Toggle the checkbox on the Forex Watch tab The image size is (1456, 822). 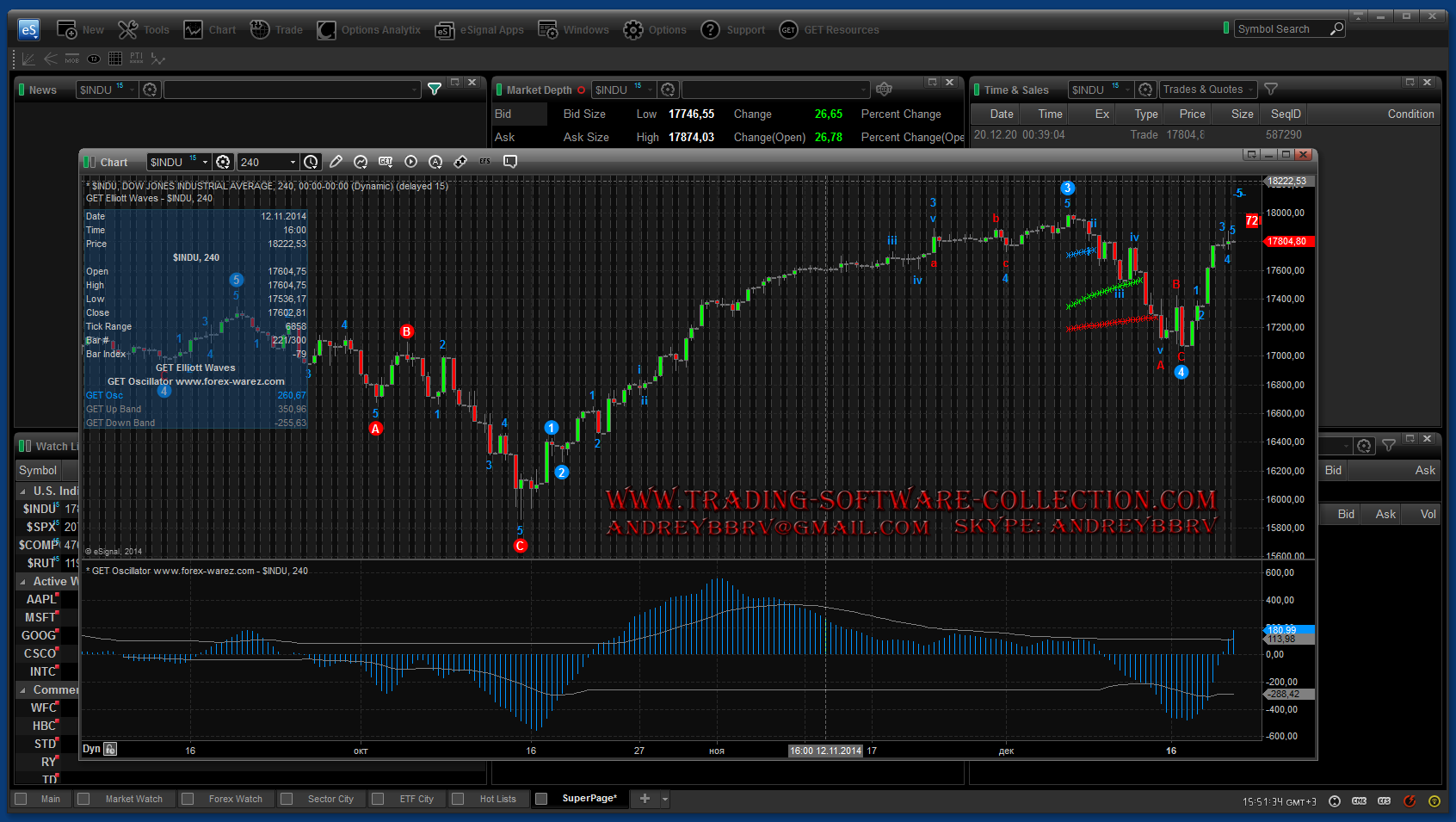click(188, 799)
